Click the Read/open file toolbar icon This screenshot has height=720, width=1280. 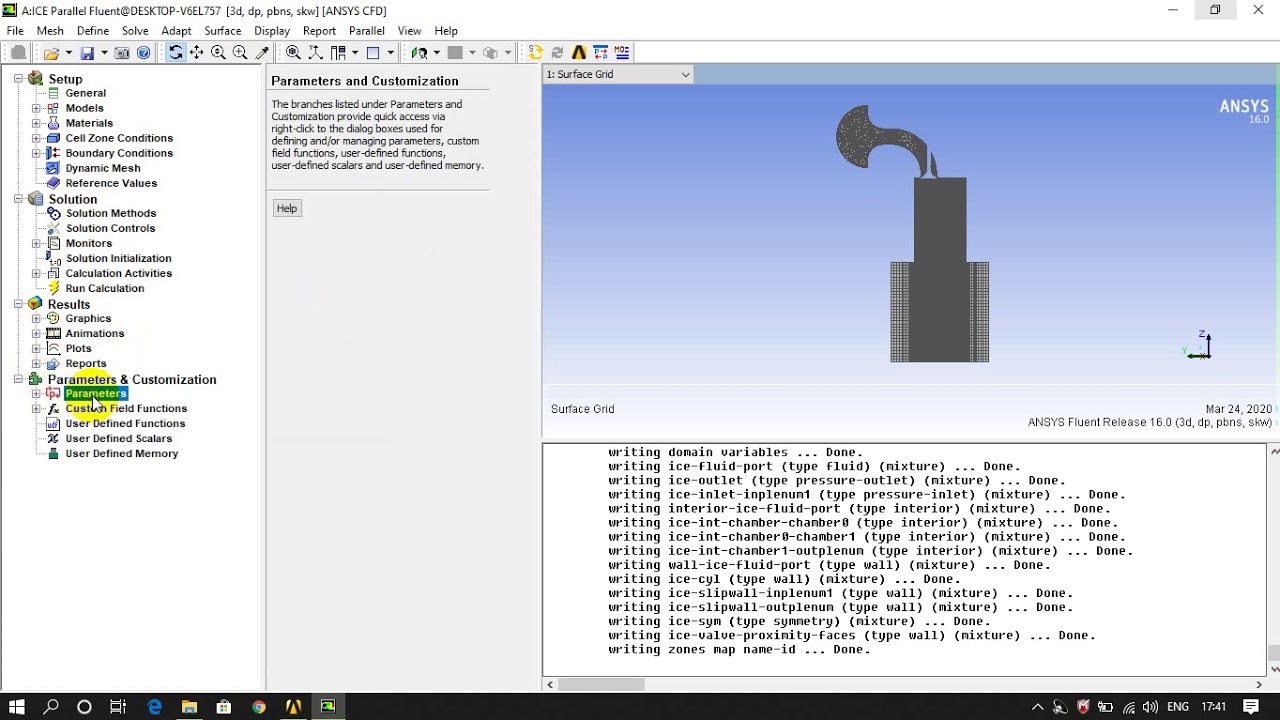(x=51, y=53)
